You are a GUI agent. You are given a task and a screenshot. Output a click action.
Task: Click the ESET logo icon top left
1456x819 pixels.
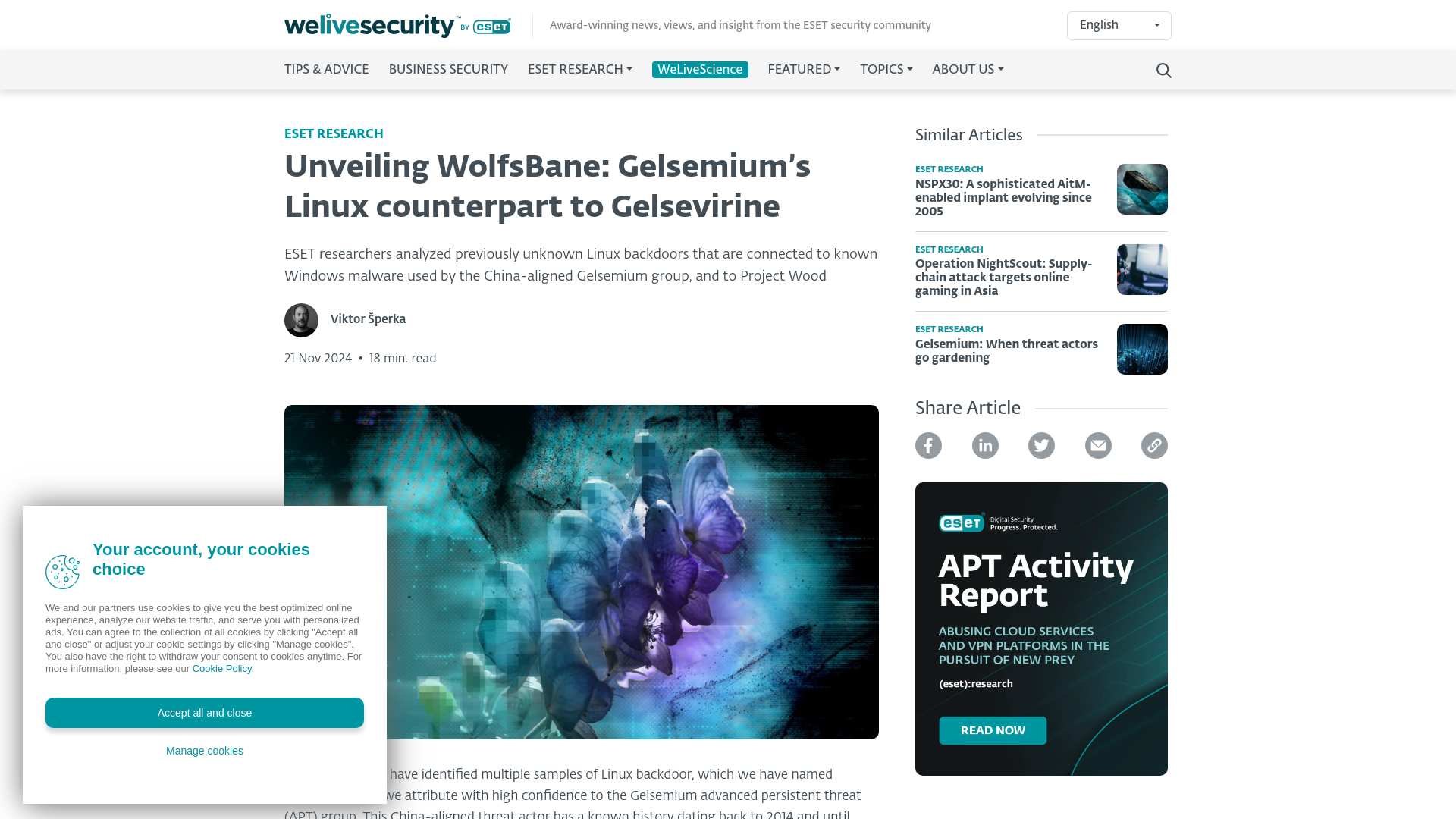(487, 26)
